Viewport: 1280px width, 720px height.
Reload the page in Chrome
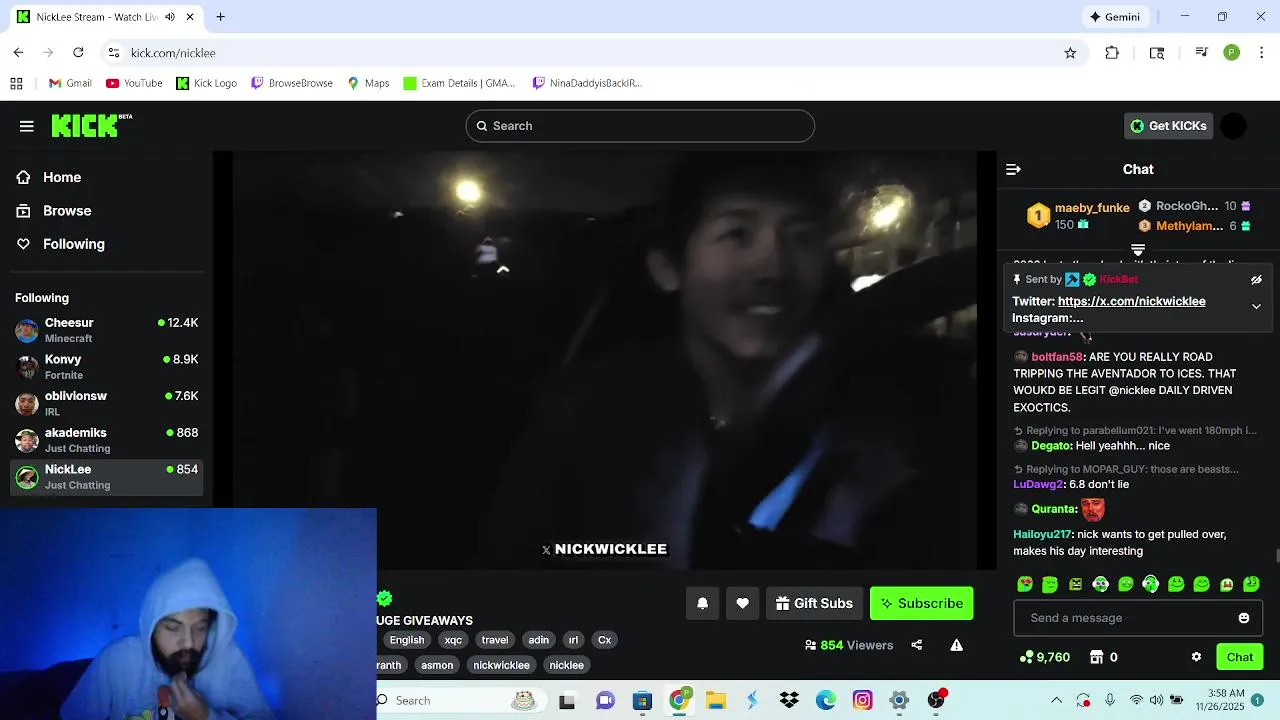pyautogui.click(x=78, y=52)
